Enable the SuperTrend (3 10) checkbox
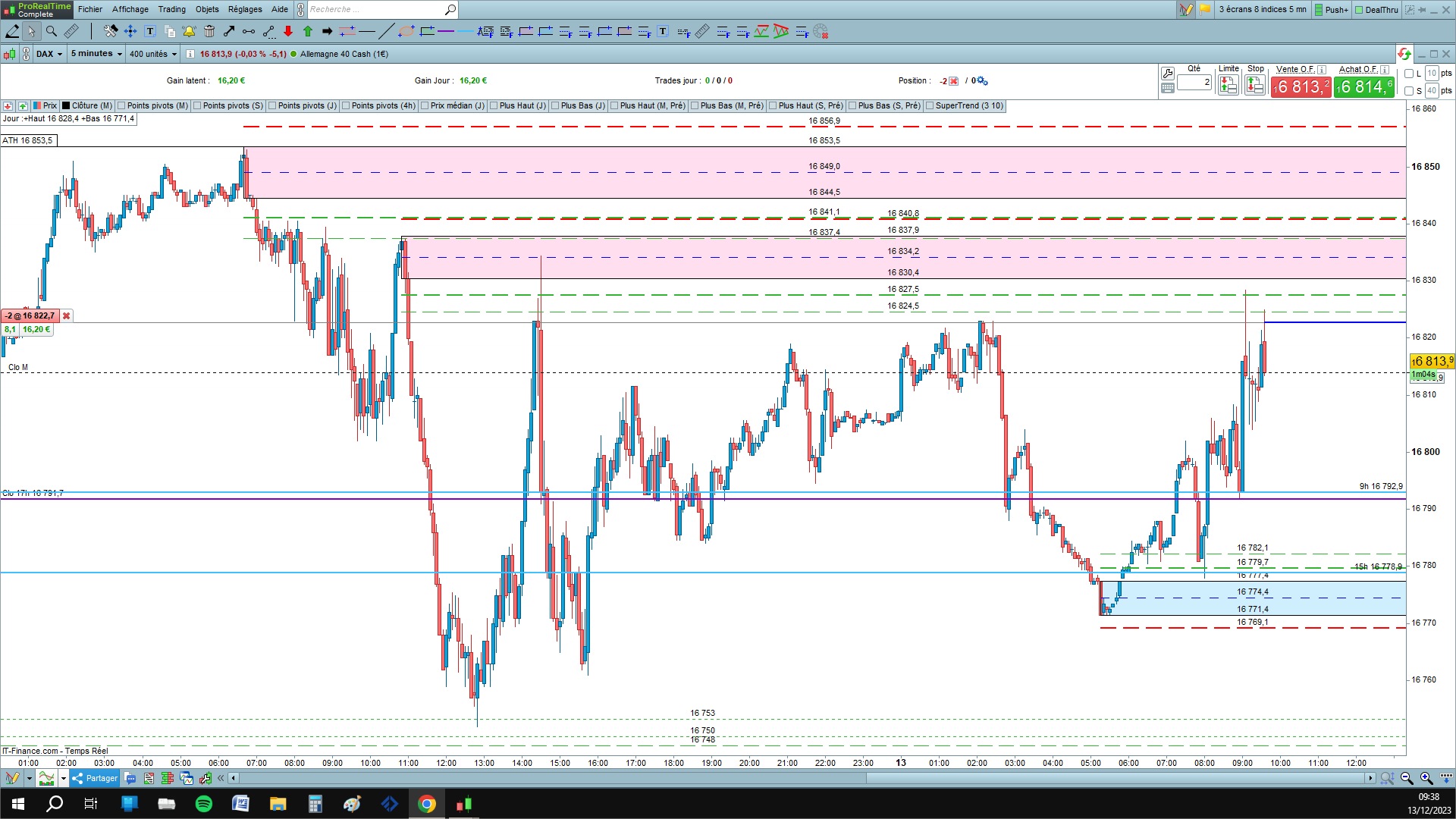 (930, 106)
